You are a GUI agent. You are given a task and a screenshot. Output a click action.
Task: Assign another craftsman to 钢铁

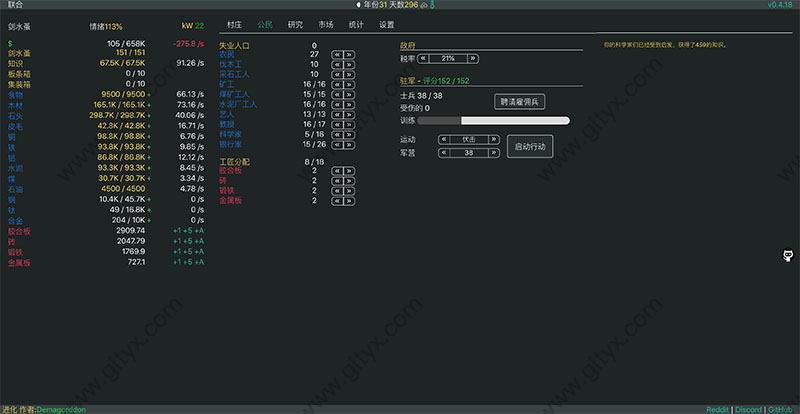click(350, 190)
